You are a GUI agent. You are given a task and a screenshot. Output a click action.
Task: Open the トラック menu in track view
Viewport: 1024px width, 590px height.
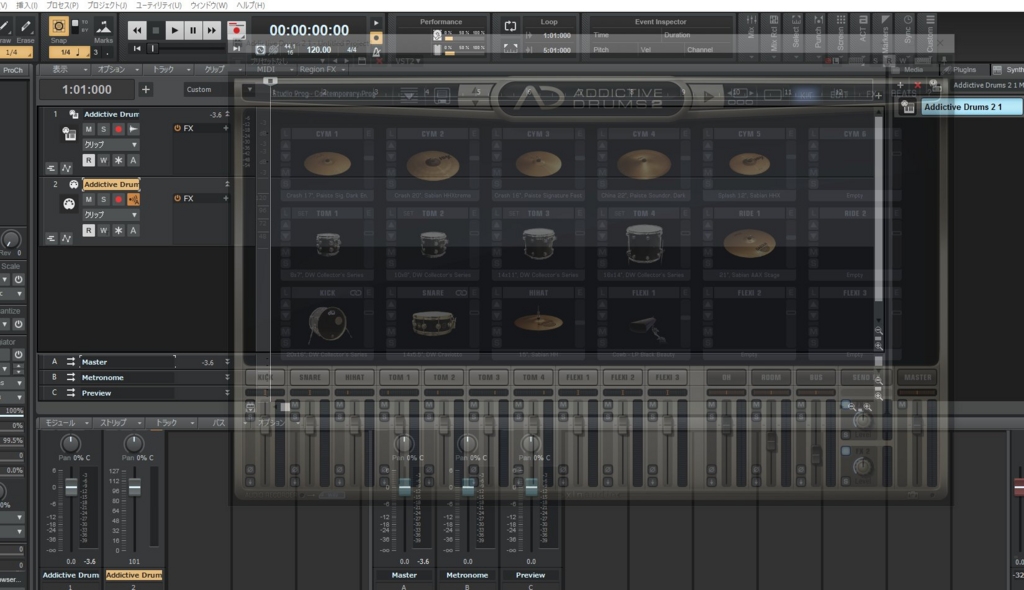[170, 69]
